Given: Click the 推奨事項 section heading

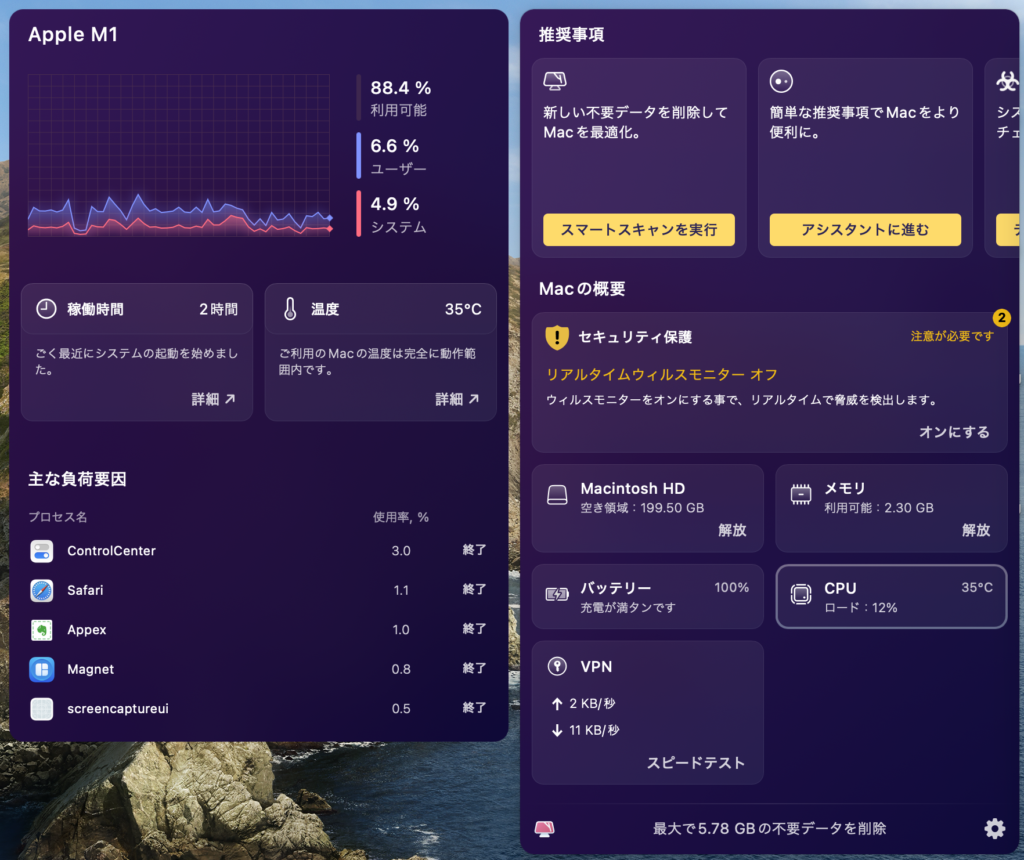Looking at the screenshot, I should (x=571, y=35).
